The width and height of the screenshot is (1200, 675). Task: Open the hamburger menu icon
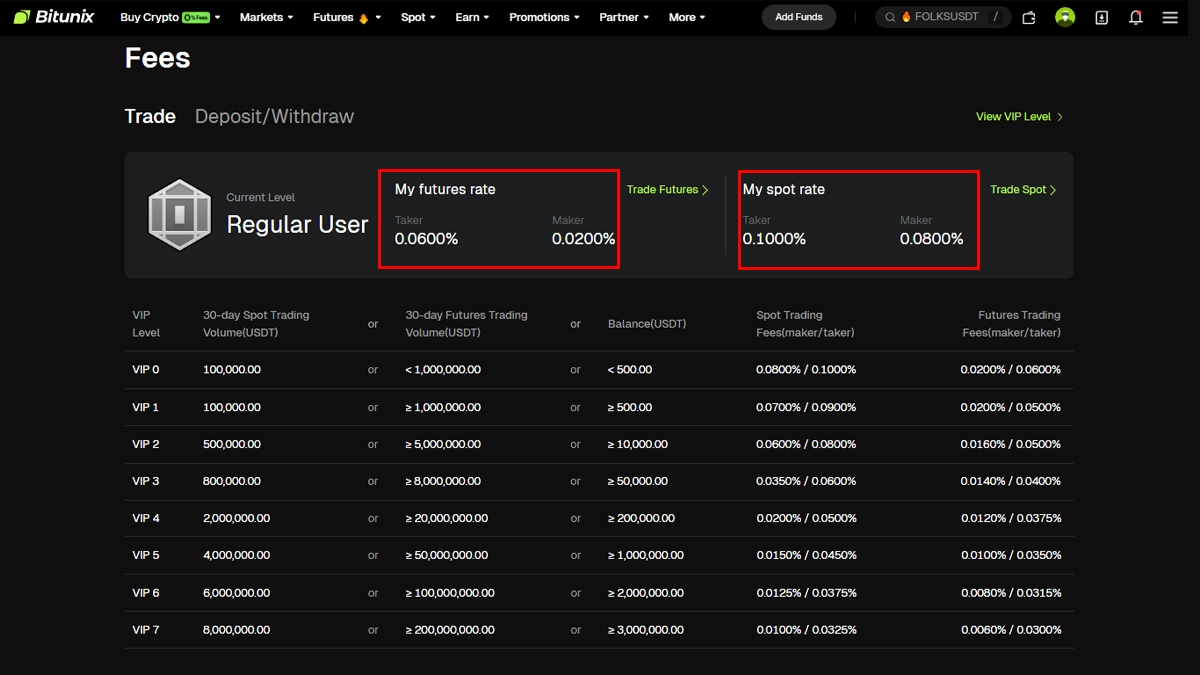1170,17
